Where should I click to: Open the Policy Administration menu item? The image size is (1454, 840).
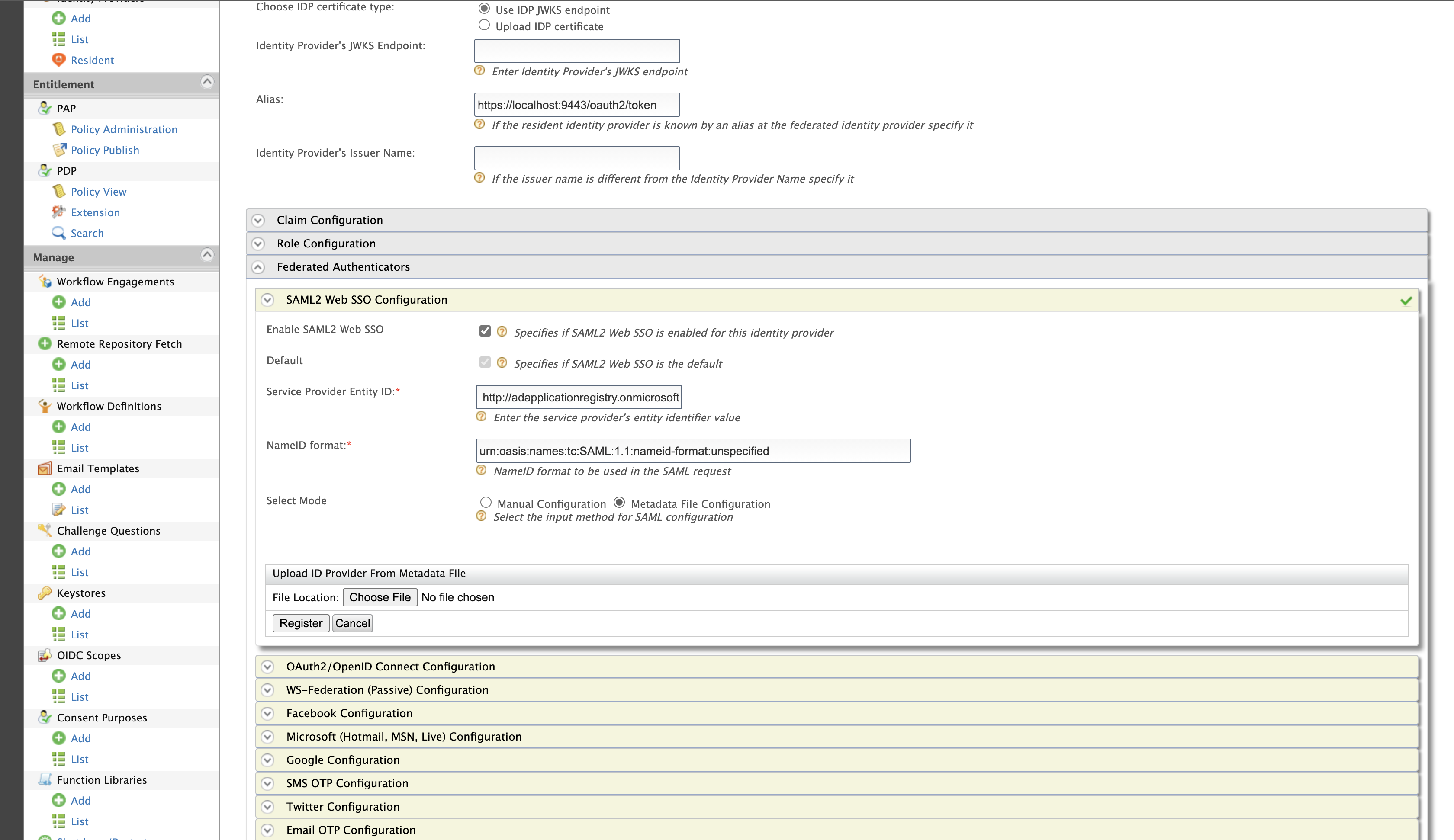pyautogui.click(x=123, y=129)
